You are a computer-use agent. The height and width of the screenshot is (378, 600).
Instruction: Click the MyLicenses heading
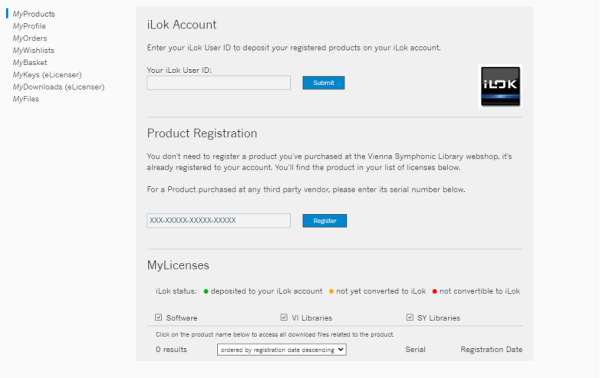tap(178, 265)
